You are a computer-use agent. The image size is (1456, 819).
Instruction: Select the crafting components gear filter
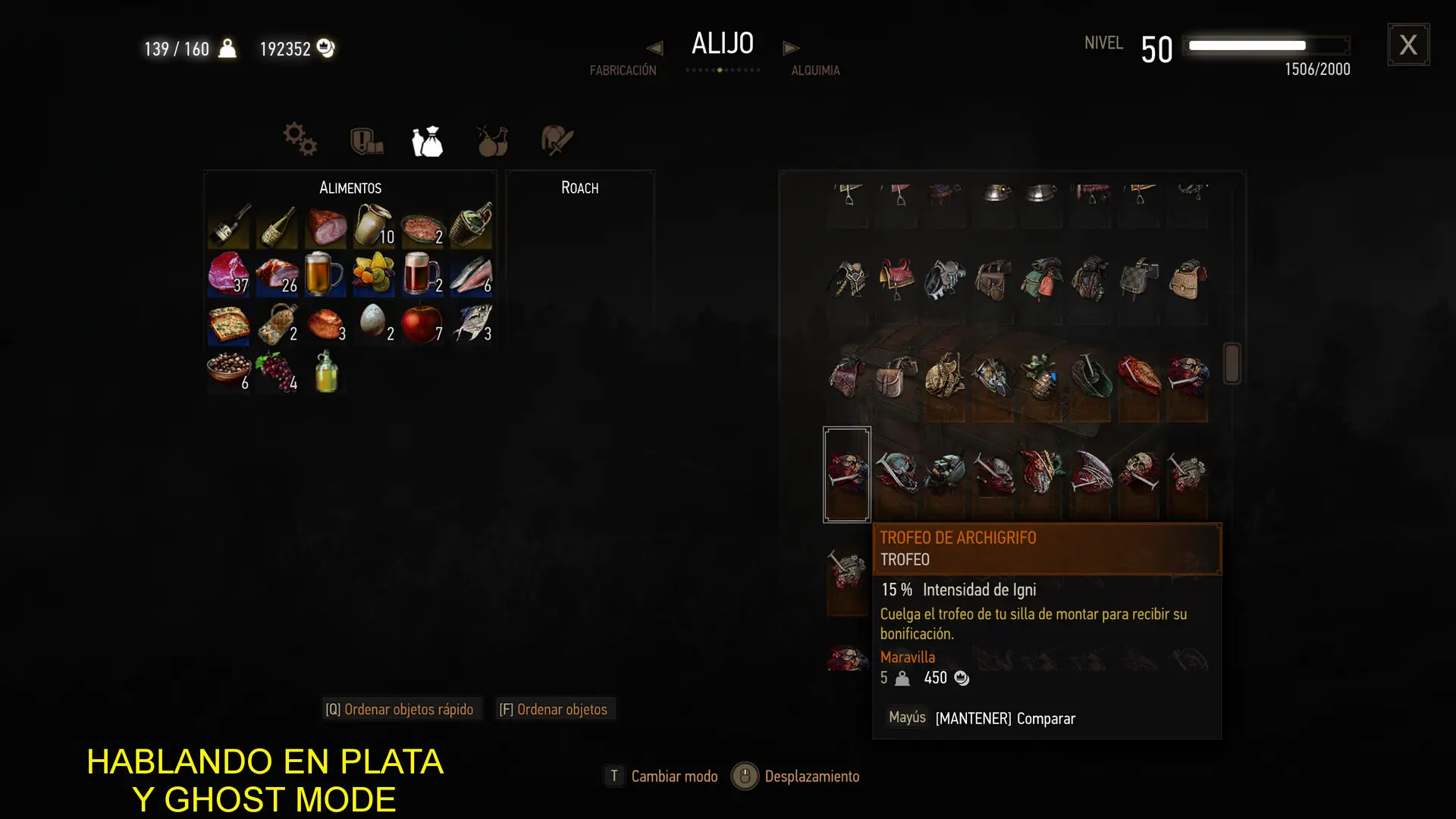tap(300, 140)
